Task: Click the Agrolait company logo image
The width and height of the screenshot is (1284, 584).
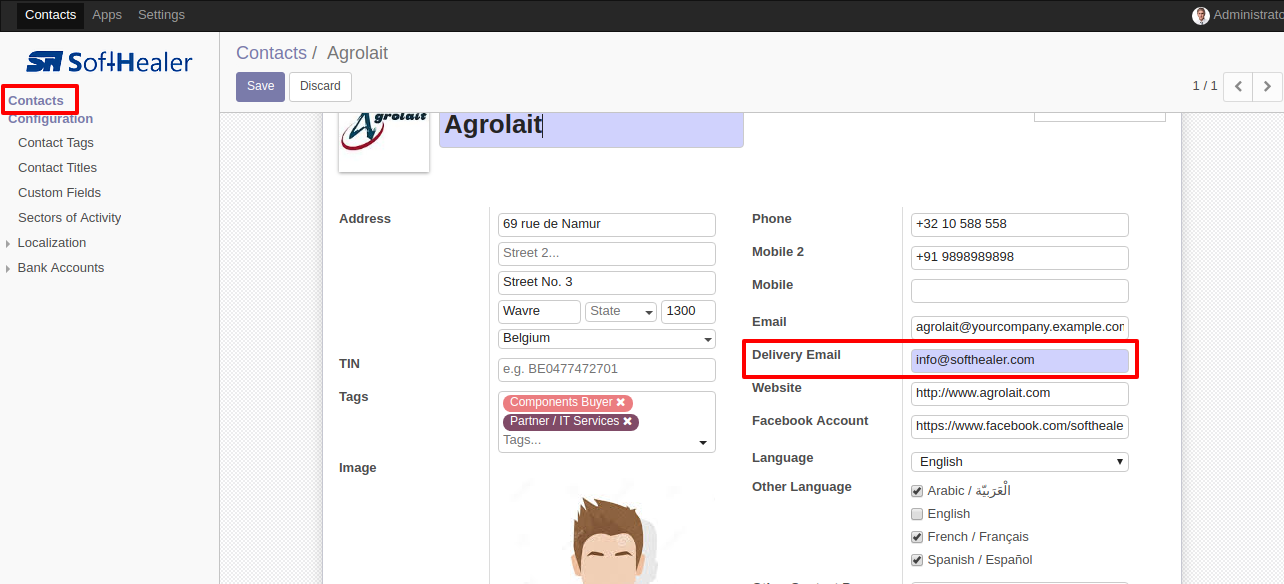Action: 384,140
